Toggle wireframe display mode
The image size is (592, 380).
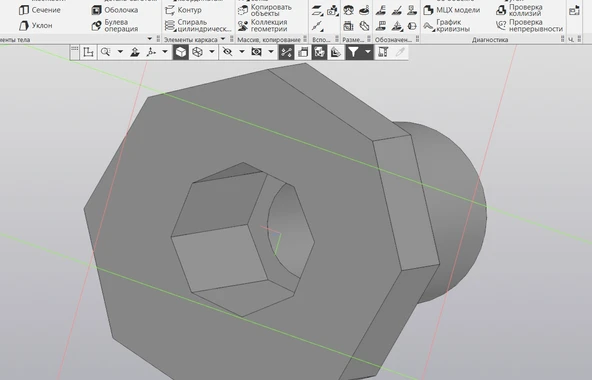click(197, 52)
